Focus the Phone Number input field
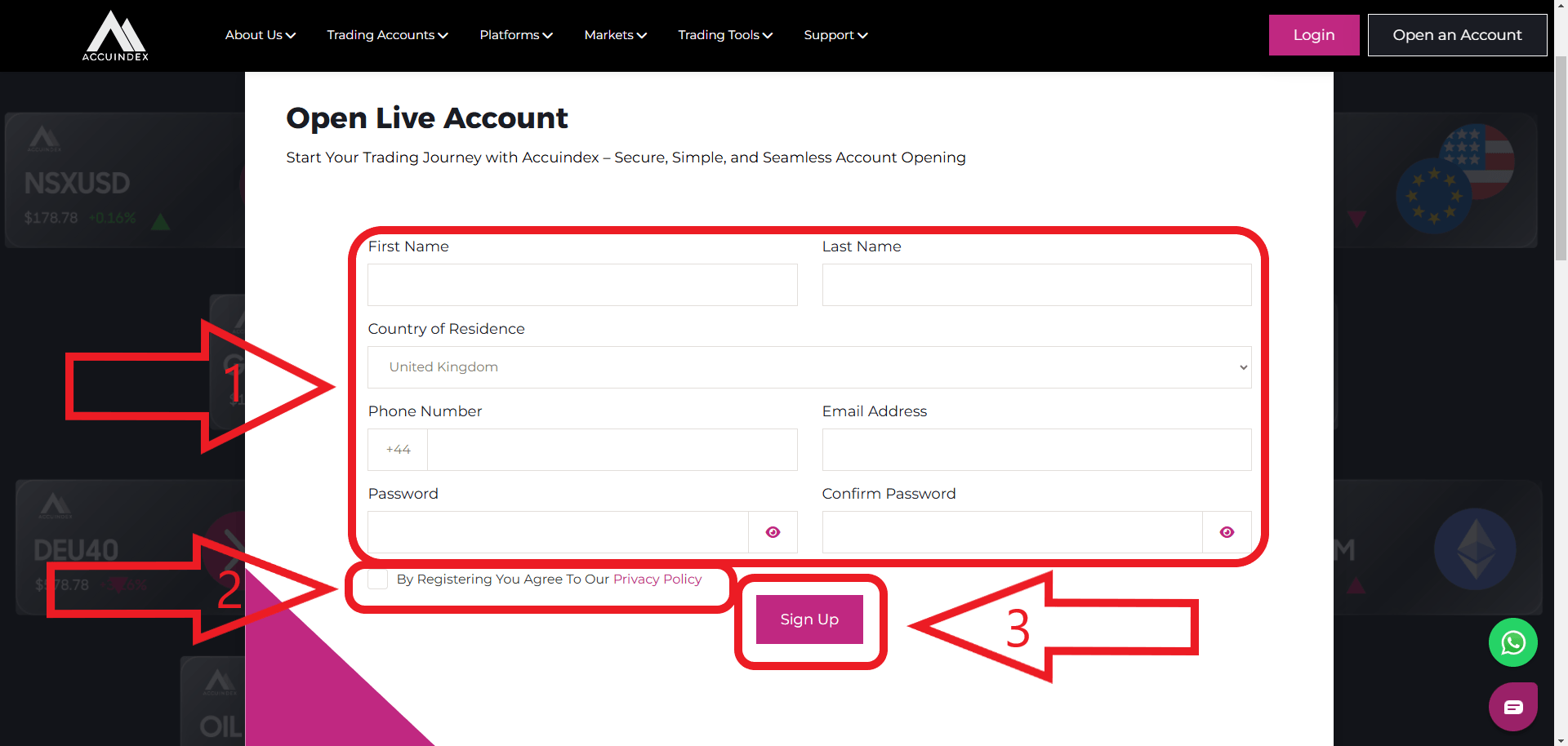This screenshot has height=746, width=1568. pyautogui.click(x=612, y=450)
